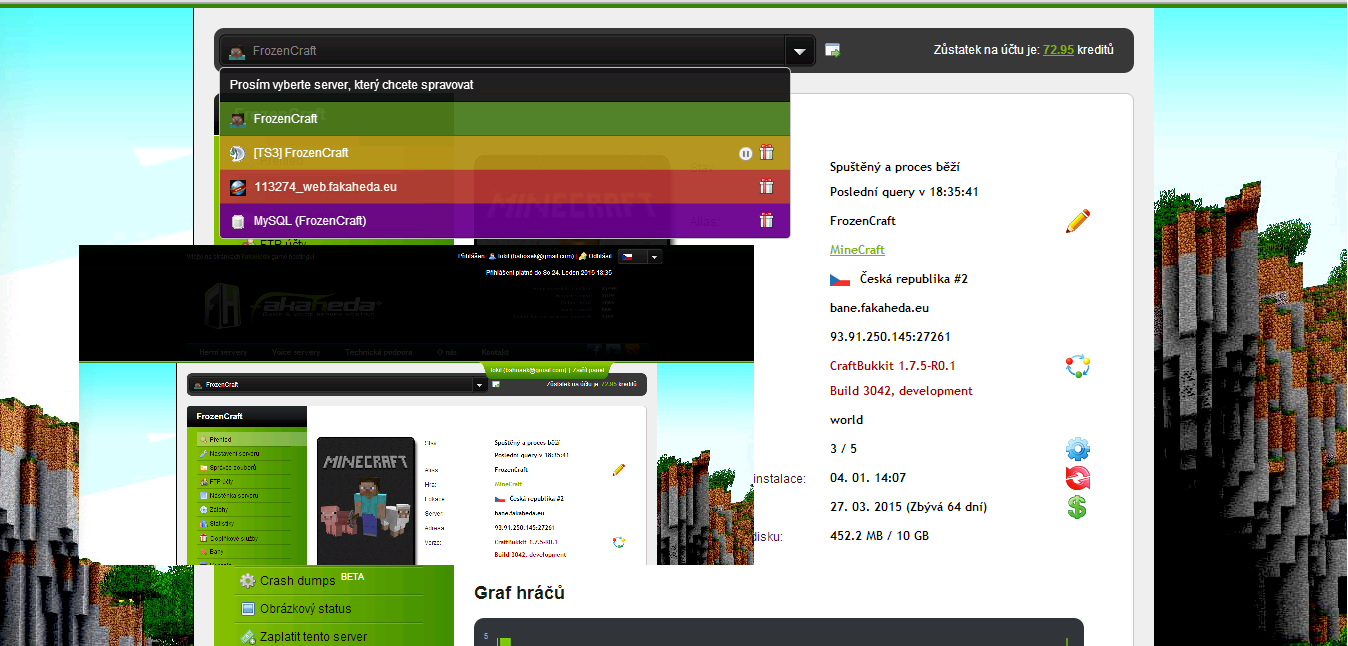Collapse the server selector dropdown arrow
The width and height of the screenshot is (1348, 646).
(799, 51)
